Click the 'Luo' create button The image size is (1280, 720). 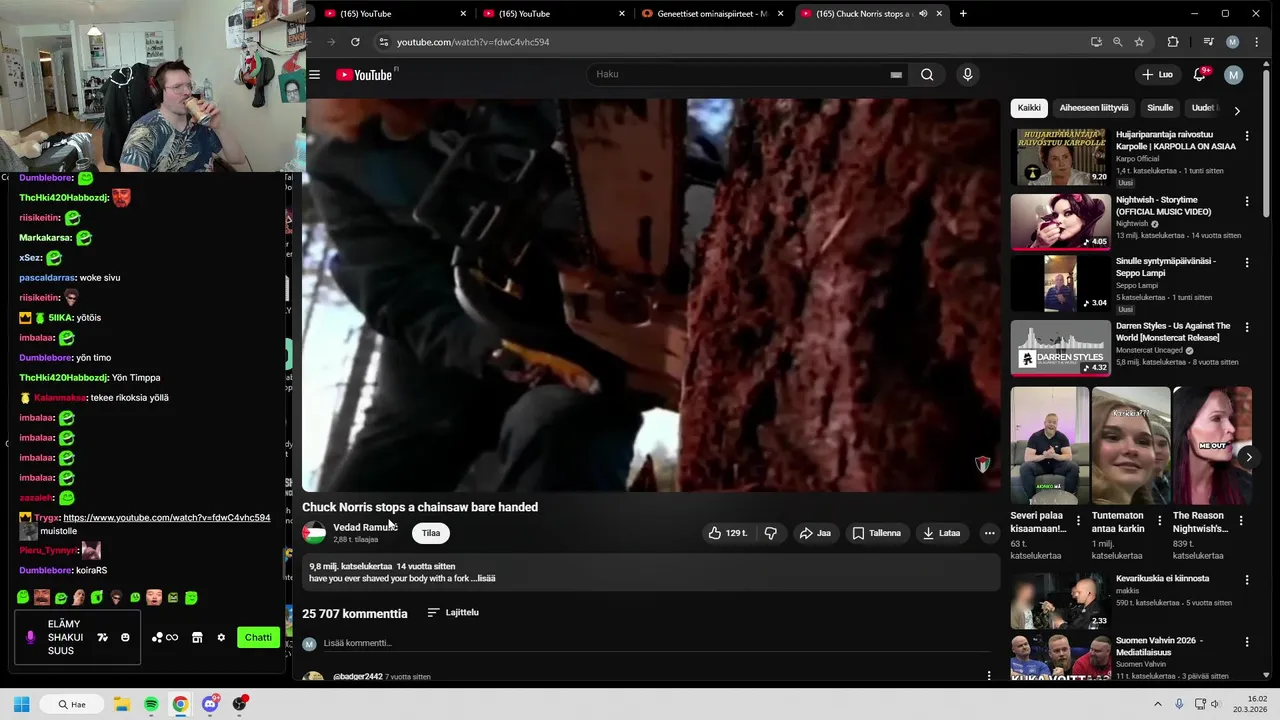pos(1158,74)
